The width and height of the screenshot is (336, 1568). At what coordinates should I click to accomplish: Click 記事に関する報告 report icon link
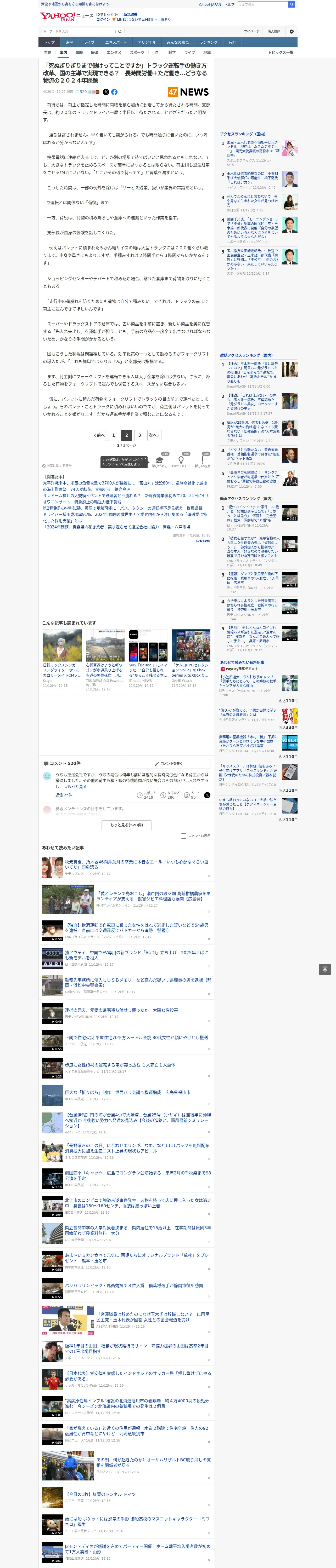point(57,466)
